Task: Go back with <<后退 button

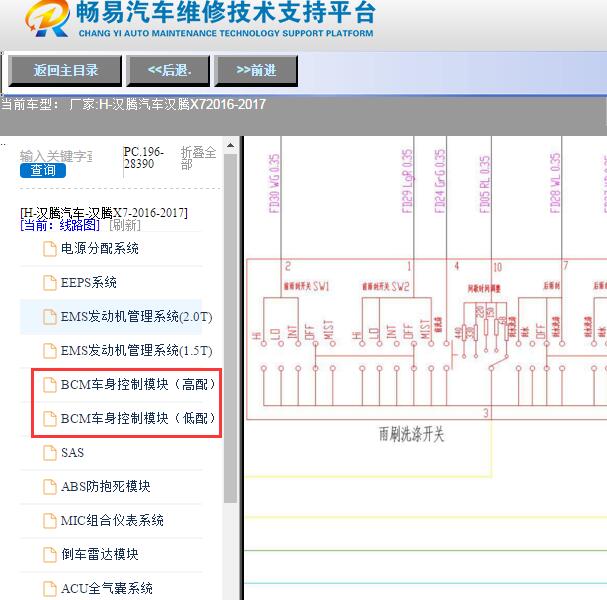Action: tap(168, 70)
